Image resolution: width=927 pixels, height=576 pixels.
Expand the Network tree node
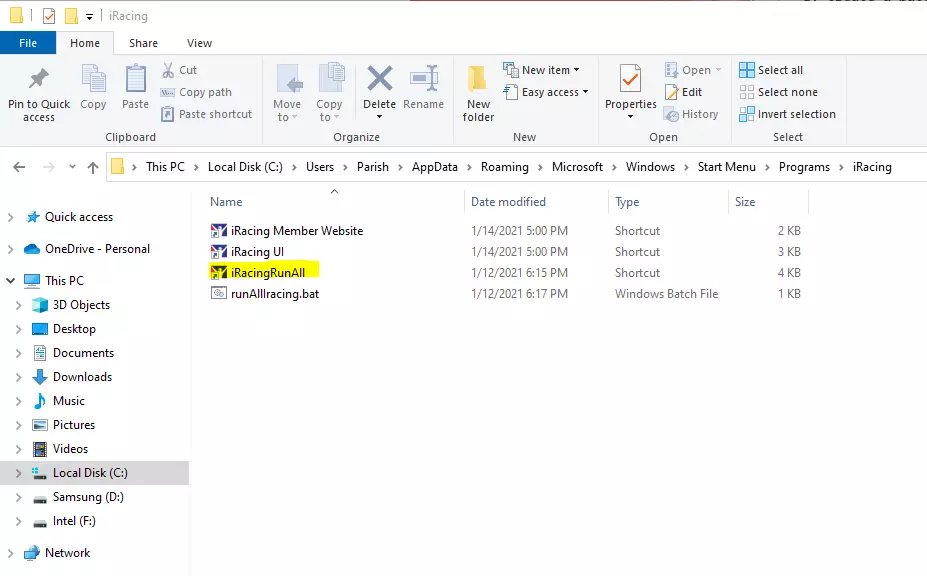pyautogui.click(x=11, y=553)
